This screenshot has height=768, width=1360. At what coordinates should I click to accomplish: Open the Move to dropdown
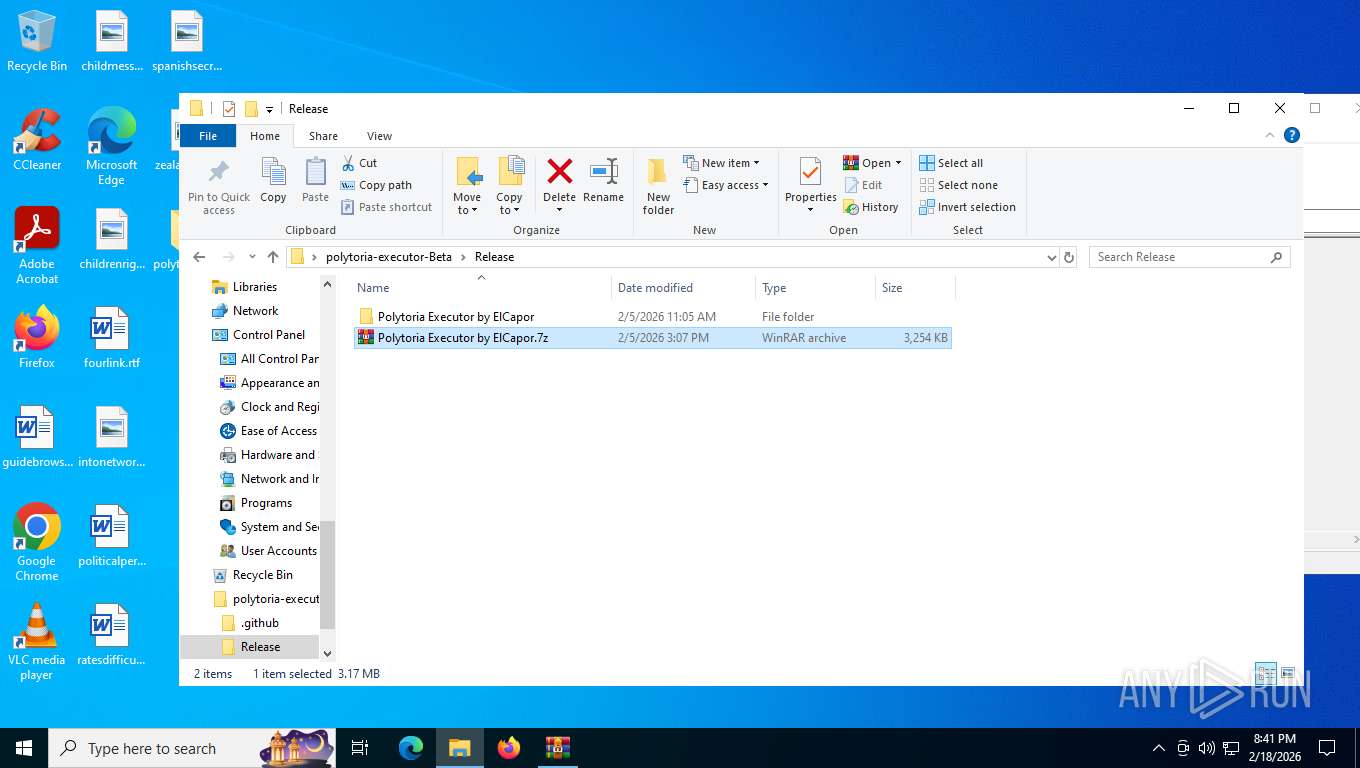[x=467, y=186]
